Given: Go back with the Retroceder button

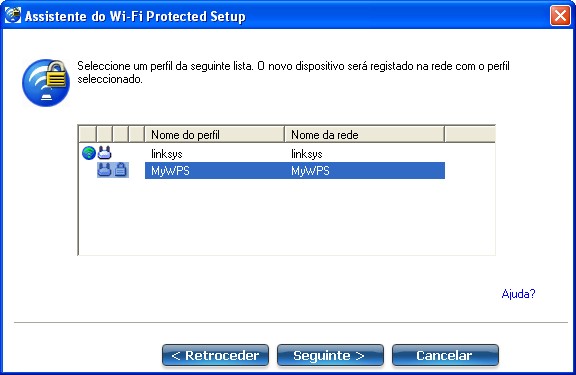Looking at the screenshot, I should click(x=215, y=355).
